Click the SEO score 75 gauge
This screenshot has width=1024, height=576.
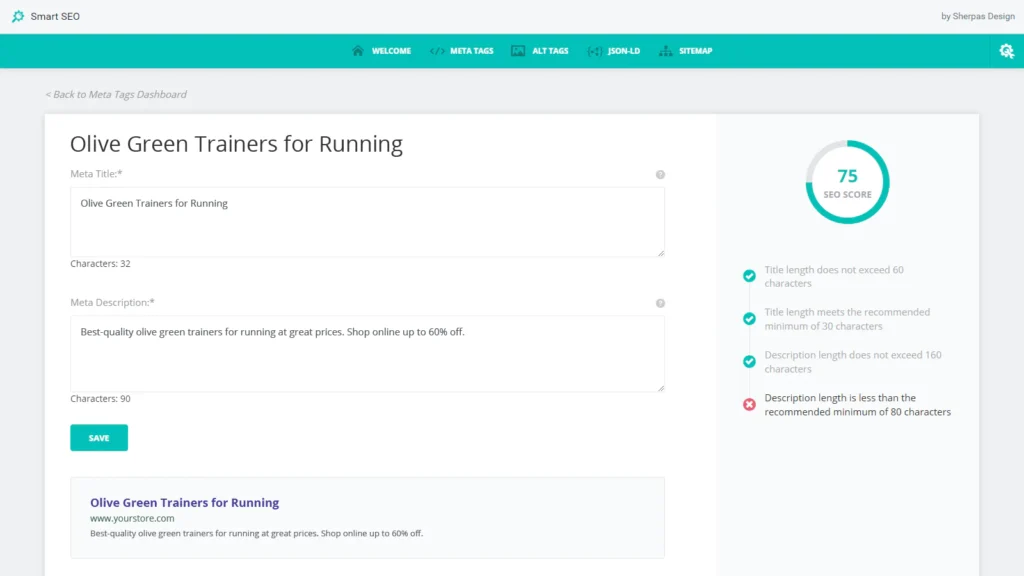click(x=847, y=182)
